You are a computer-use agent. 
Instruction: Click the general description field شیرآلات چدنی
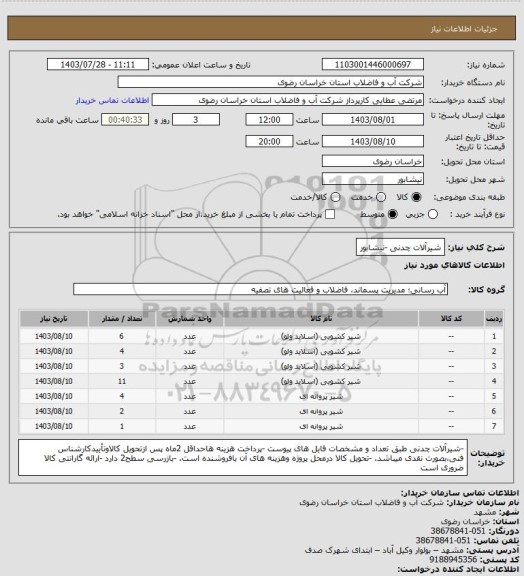tap(401, 247)
